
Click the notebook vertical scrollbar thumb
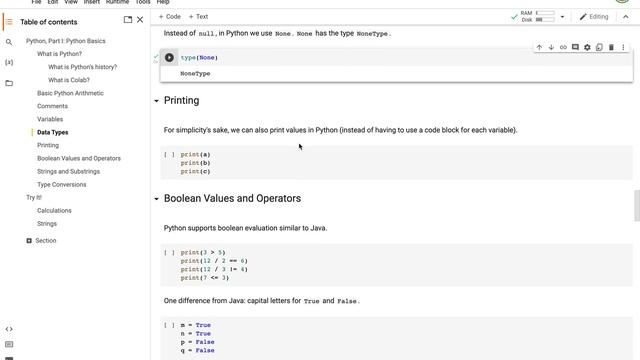637,206
